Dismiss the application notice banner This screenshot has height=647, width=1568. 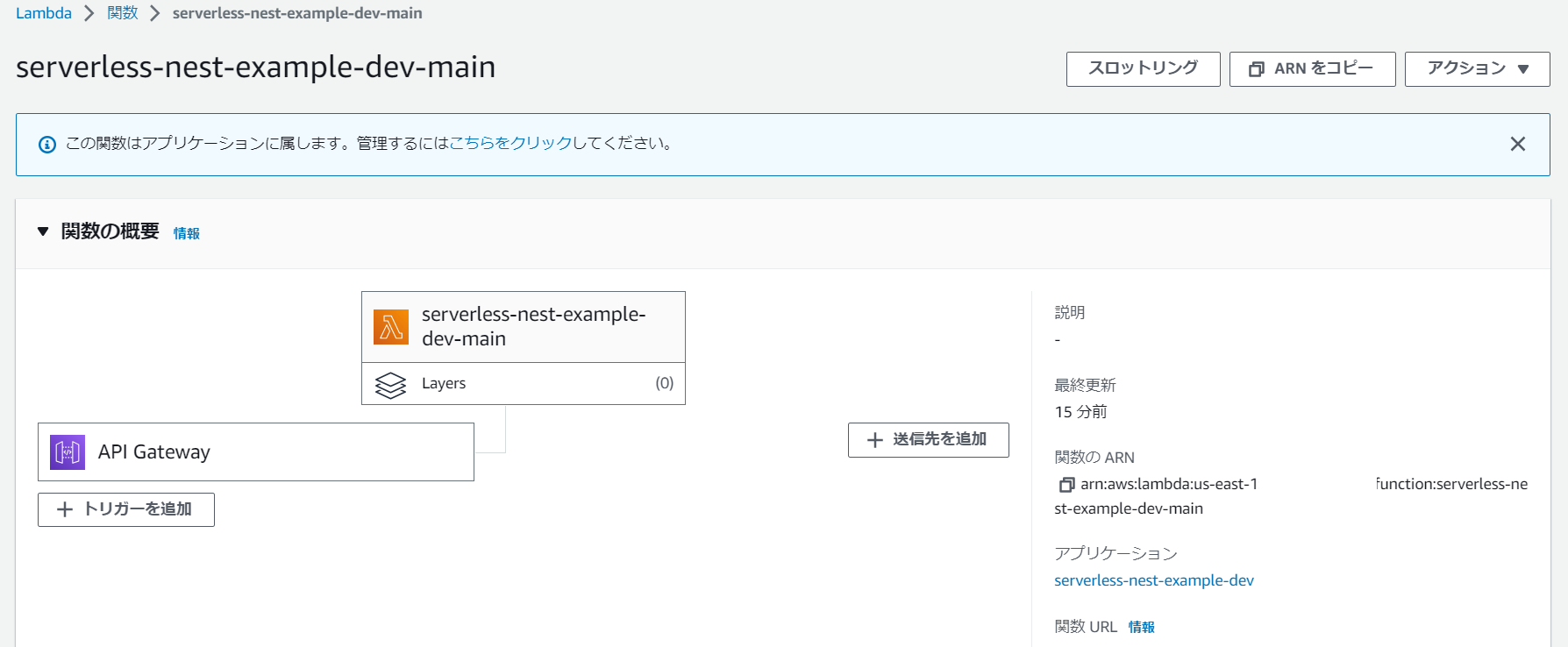(x=1518, y=144)
